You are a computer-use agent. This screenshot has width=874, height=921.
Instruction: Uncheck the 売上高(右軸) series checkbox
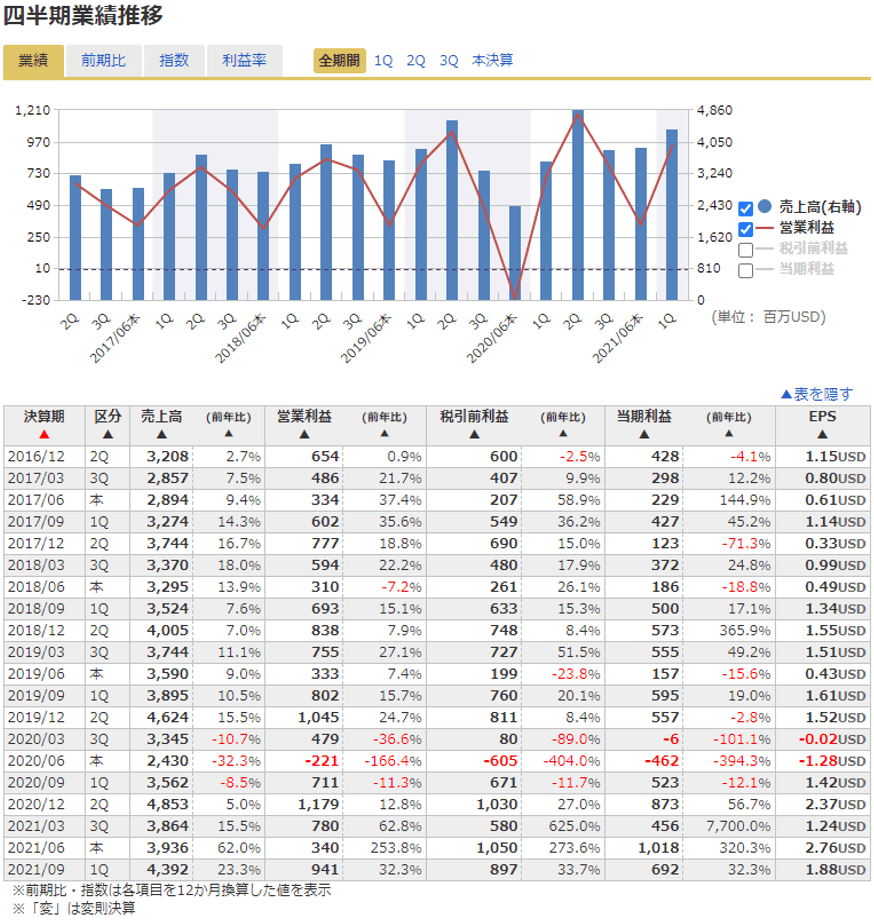click(x=745, y=208)
